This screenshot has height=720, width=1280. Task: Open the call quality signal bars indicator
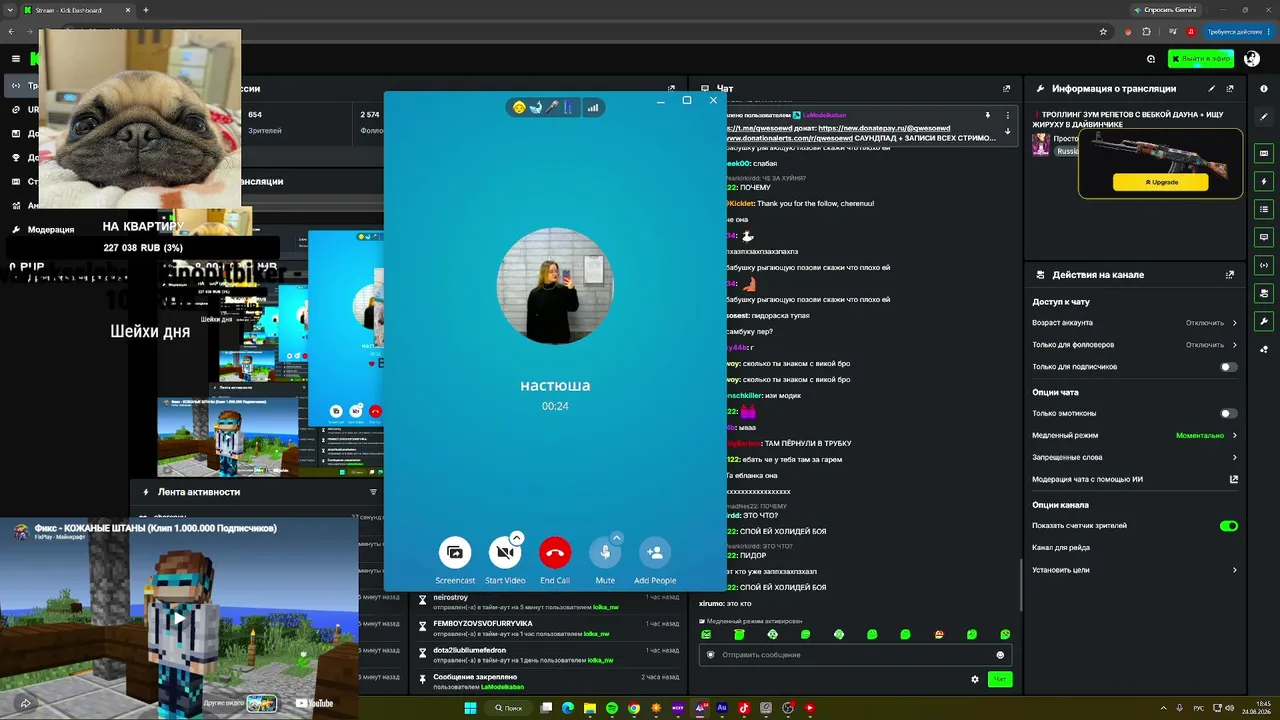593,107
